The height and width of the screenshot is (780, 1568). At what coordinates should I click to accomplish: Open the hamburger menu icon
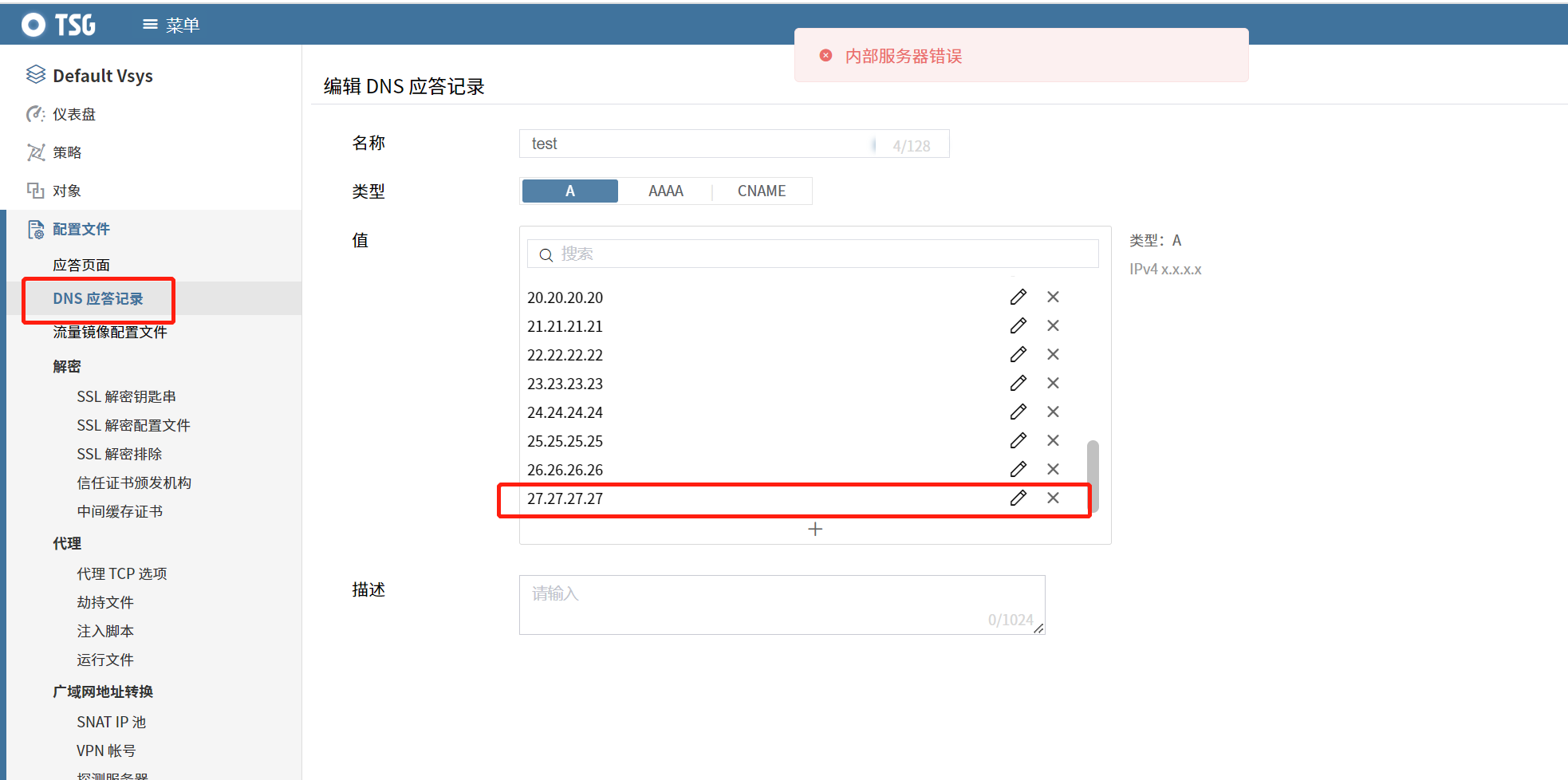click(x=150, y=25)
